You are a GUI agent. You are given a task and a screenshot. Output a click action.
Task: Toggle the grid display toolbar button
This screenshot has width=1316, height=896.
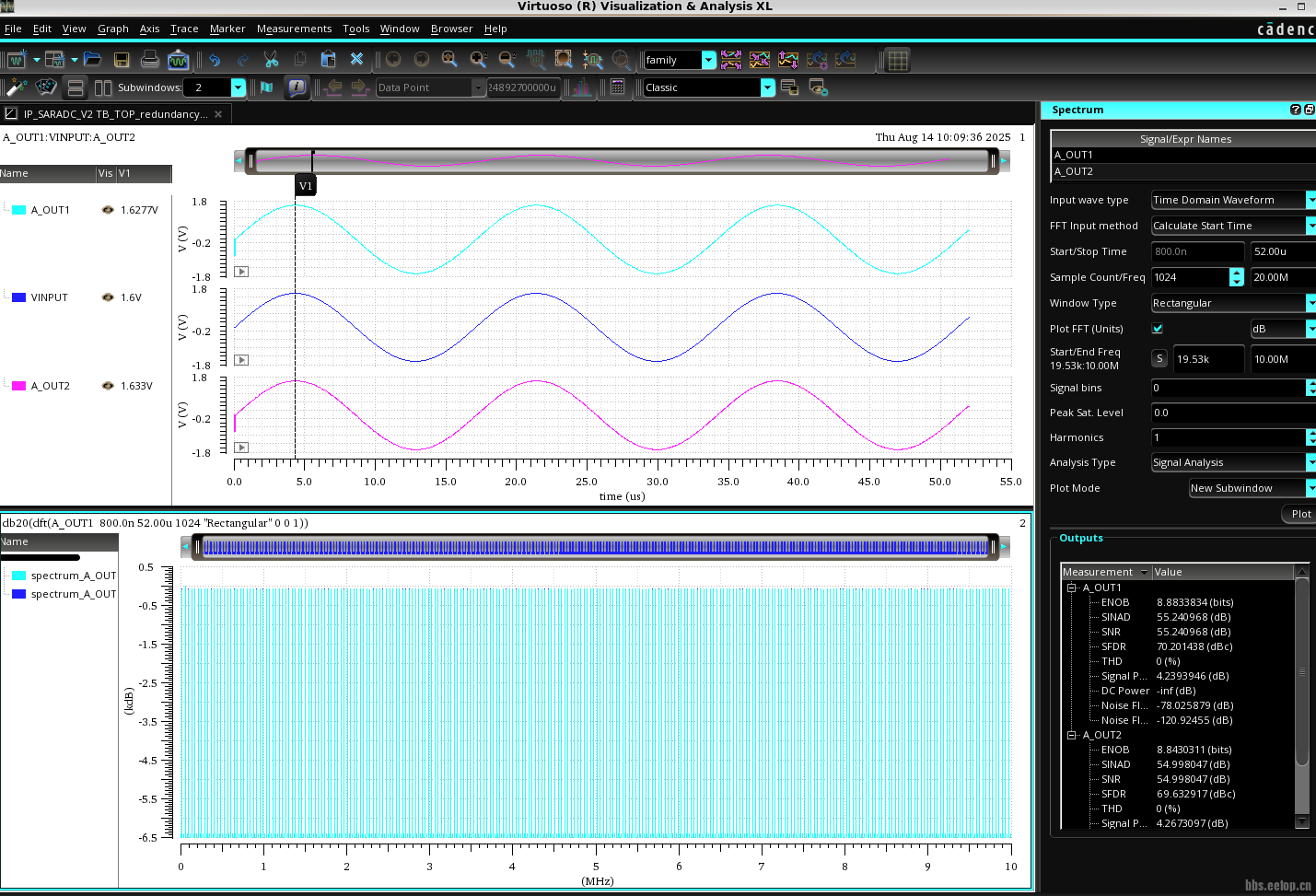coord(898,60)
